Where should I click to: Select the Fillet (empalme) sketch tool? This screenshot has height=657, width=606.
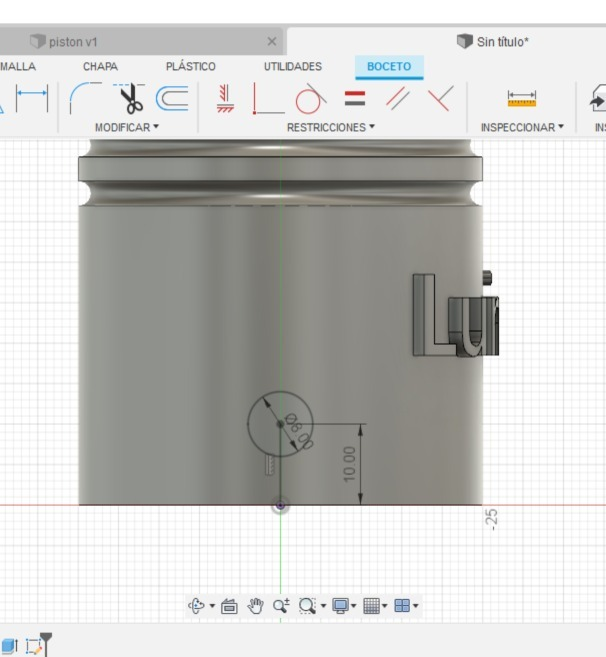(85, 98)
